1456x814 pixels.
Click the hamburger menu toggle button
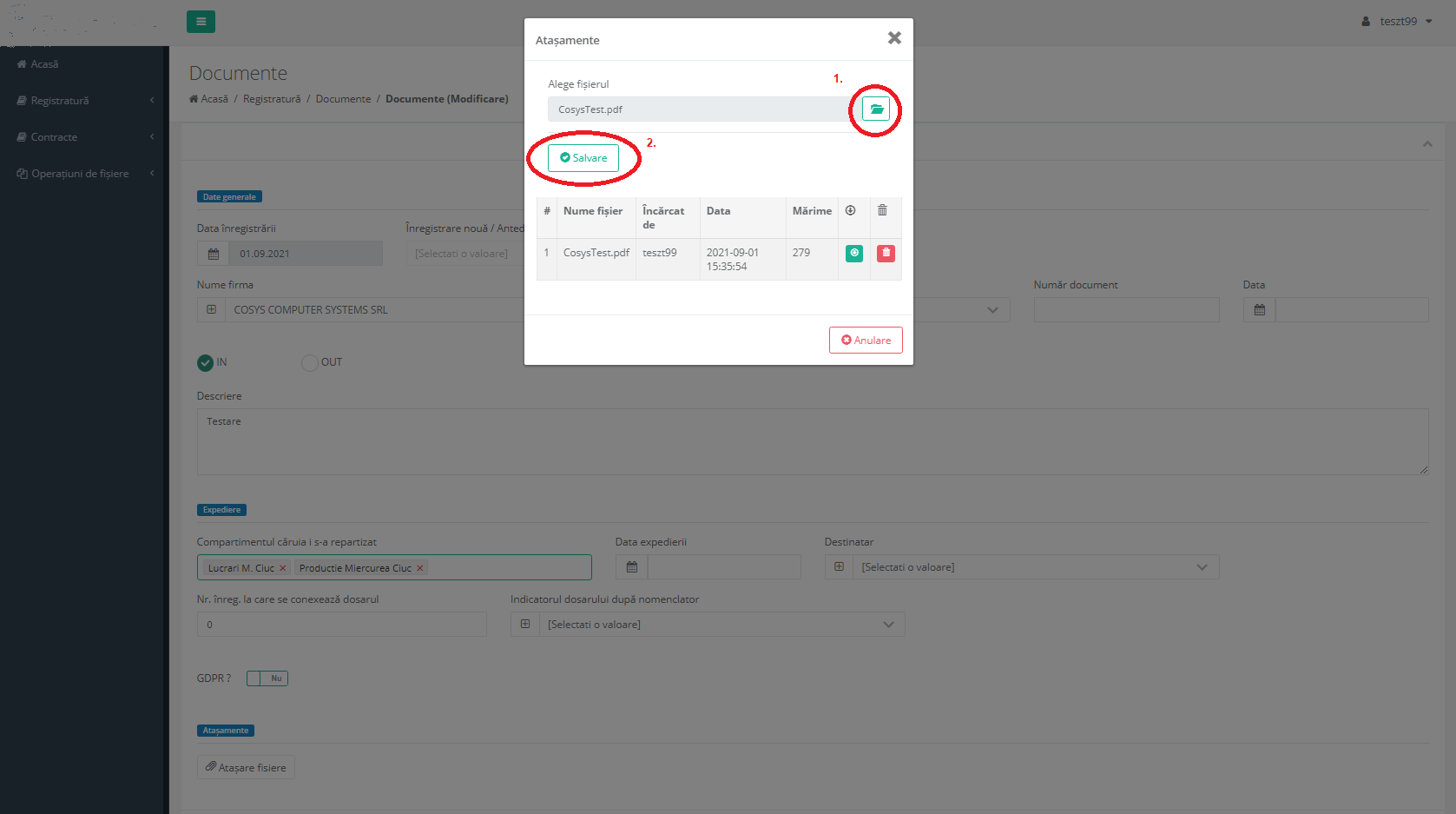click(201, 22)
